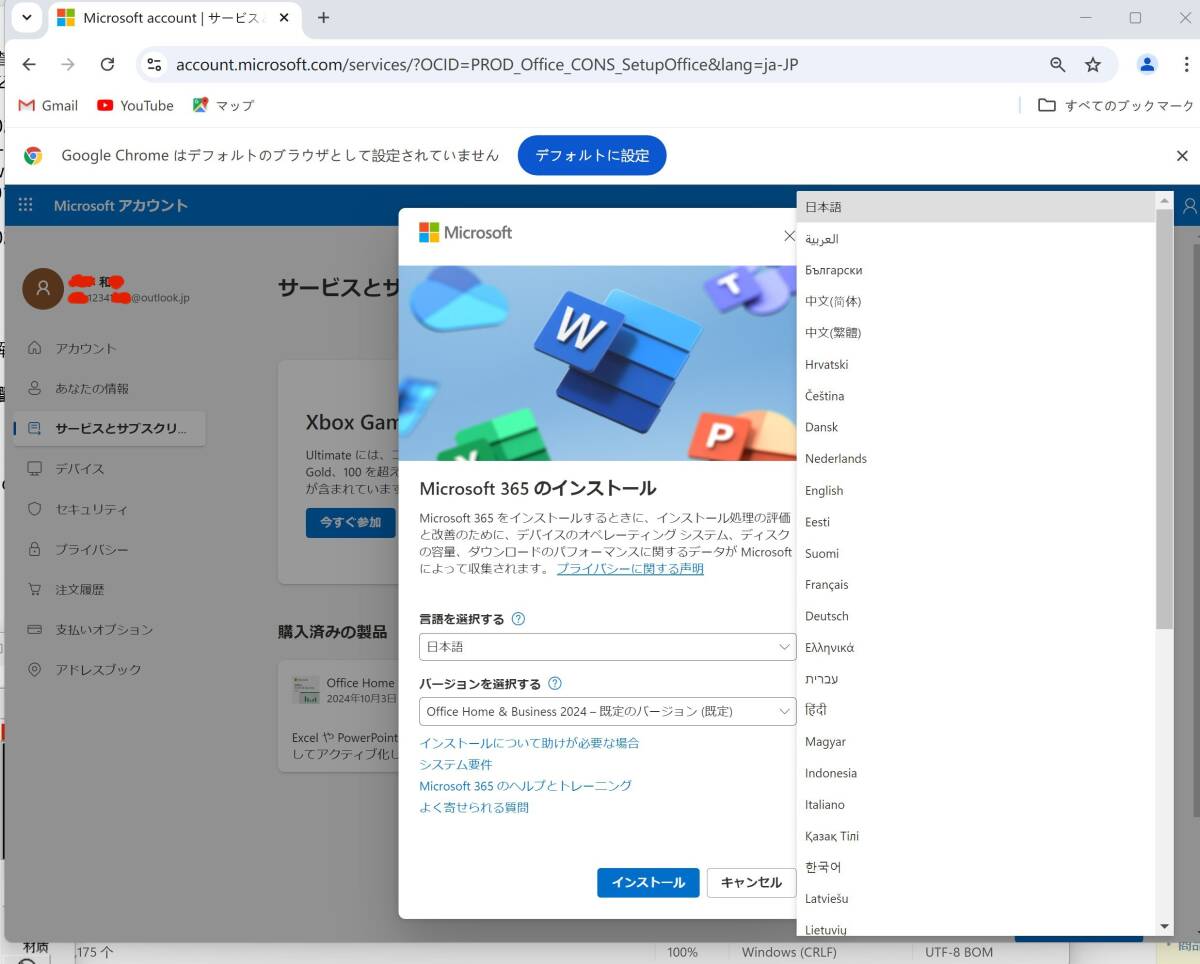Click the Chrome forward arrow

68,65
